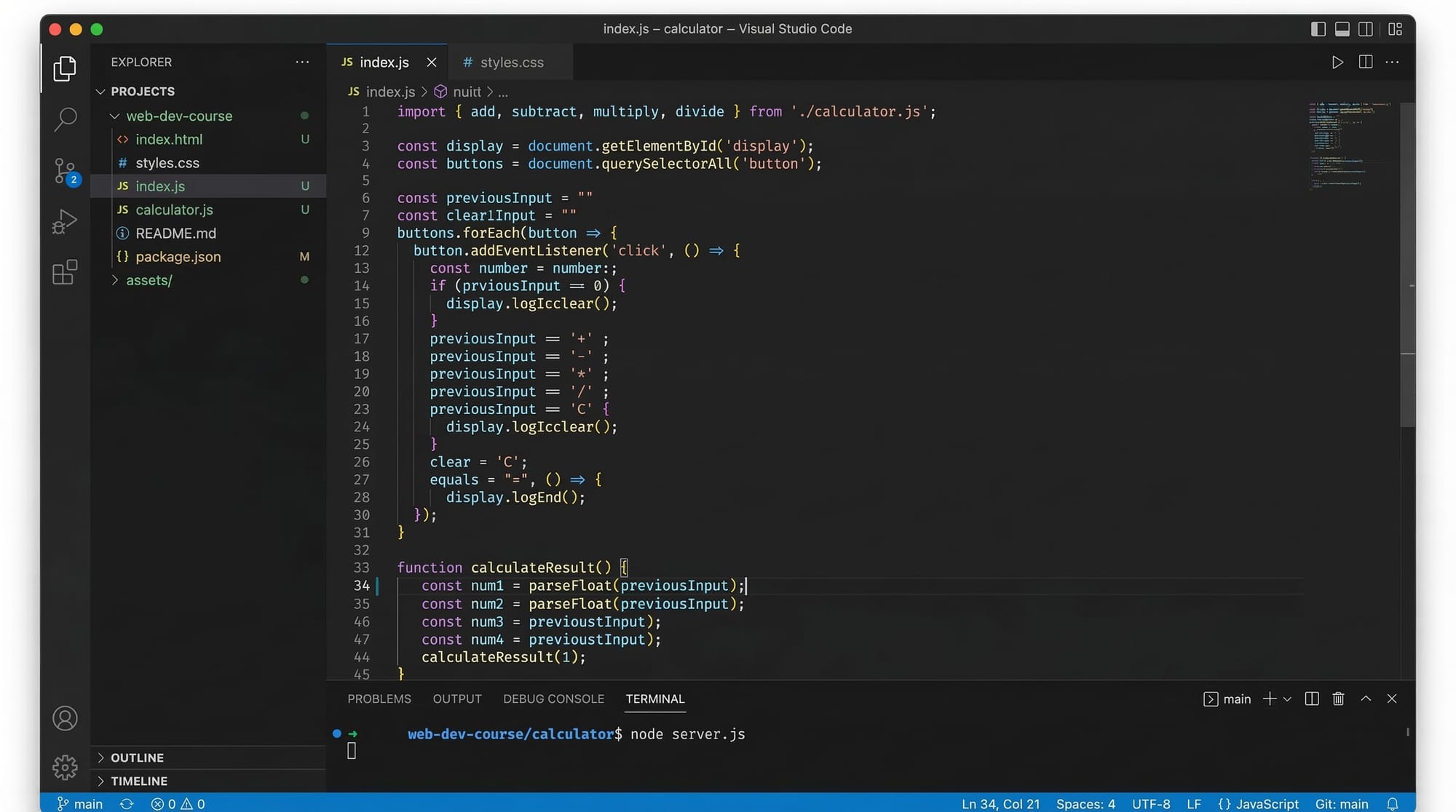Switch to the styles.css editor tab
Image resolution: width=1456 pixels, height=812 pixels.
(x=511, y=63)
